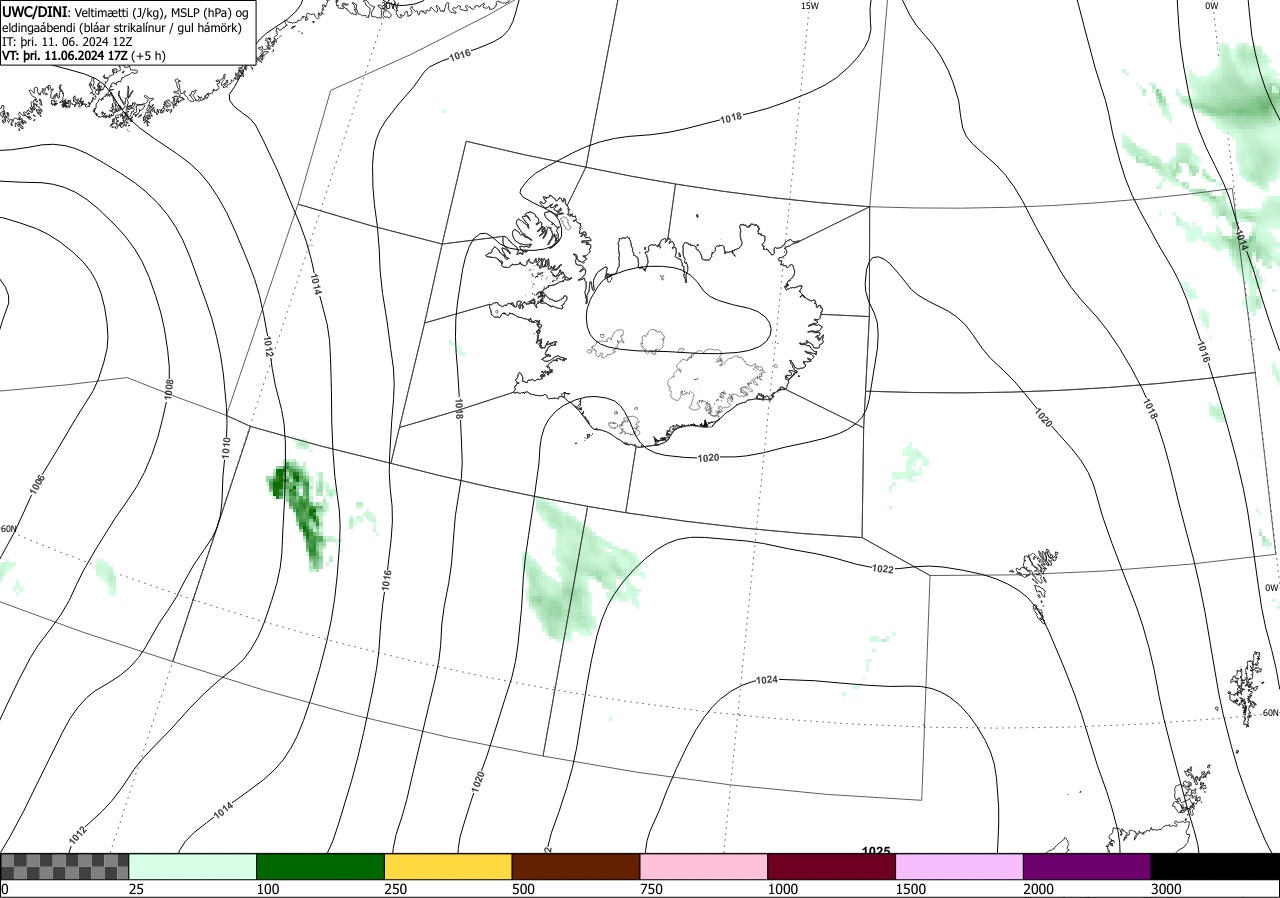
Task: Choose the yellow 250–500 legend swatch
Action: (448, 866)
